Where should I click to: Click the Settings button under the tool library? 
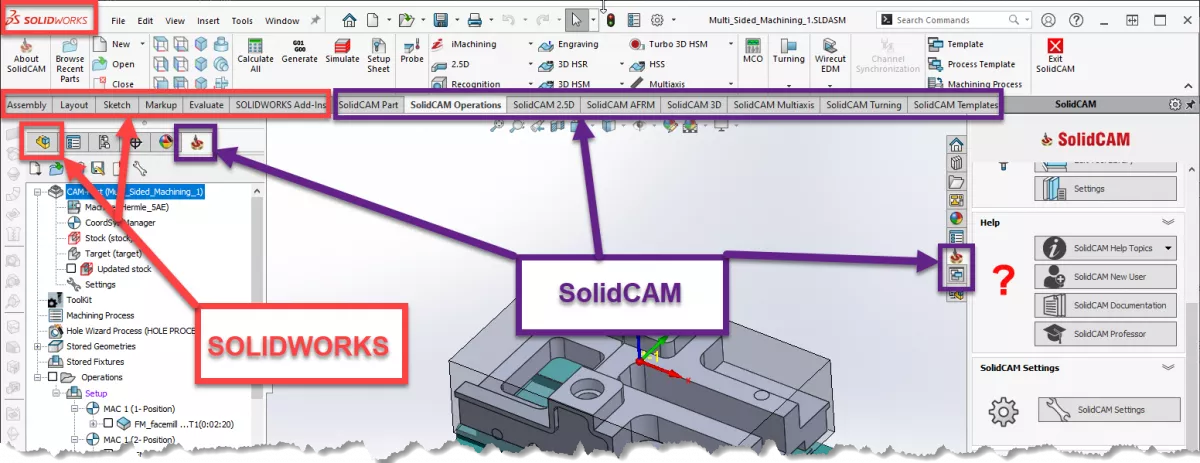pyautogui.click(x=1105, y=187)
